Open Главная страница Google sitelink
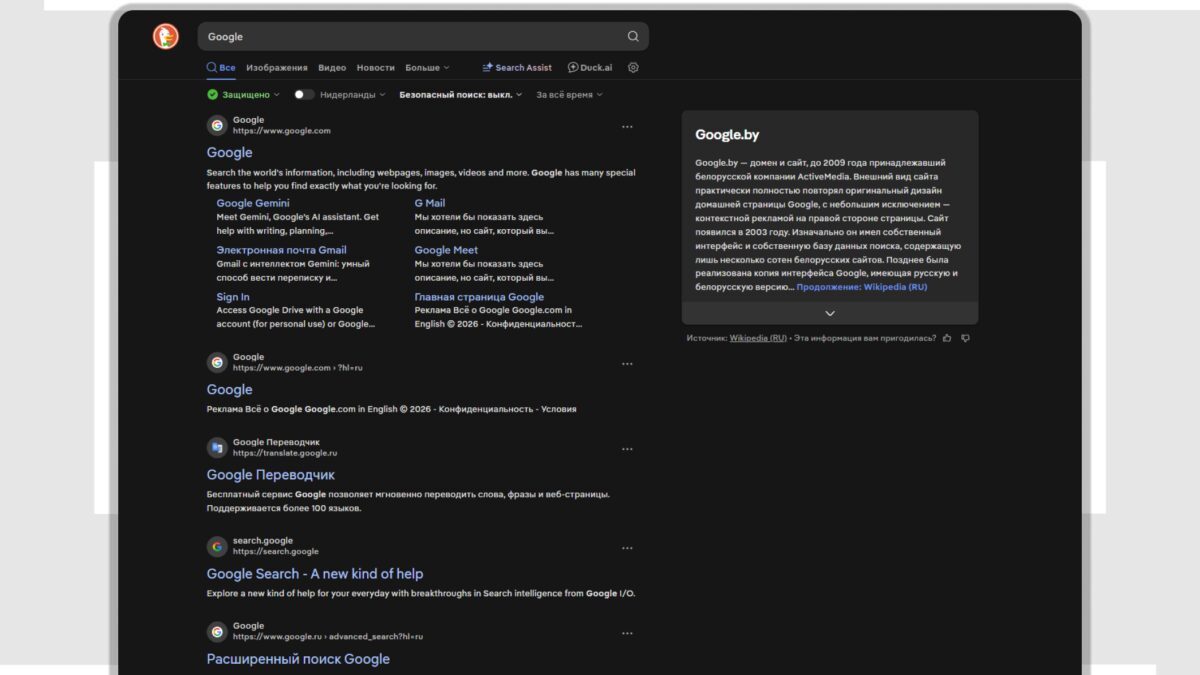This screenshot has width=1200, height=675. pos(479,297)
